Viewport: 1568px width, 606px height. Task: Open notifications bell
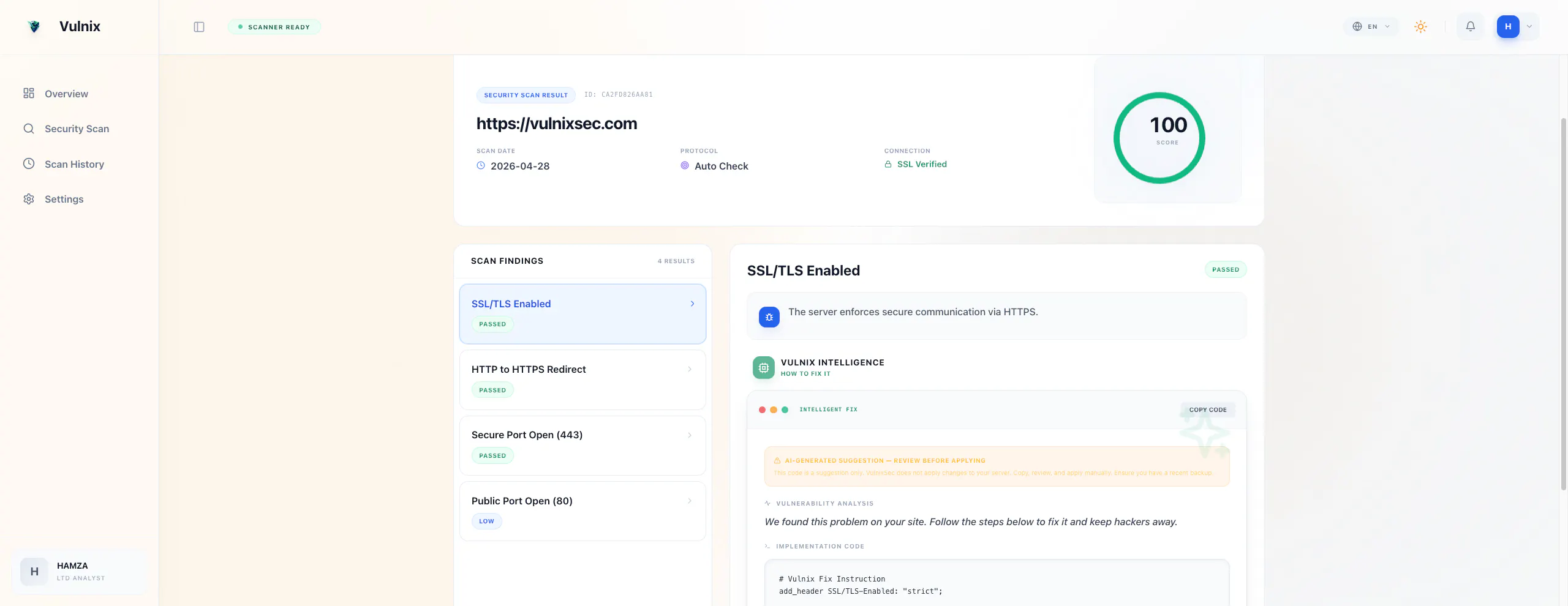[1471, 26]
